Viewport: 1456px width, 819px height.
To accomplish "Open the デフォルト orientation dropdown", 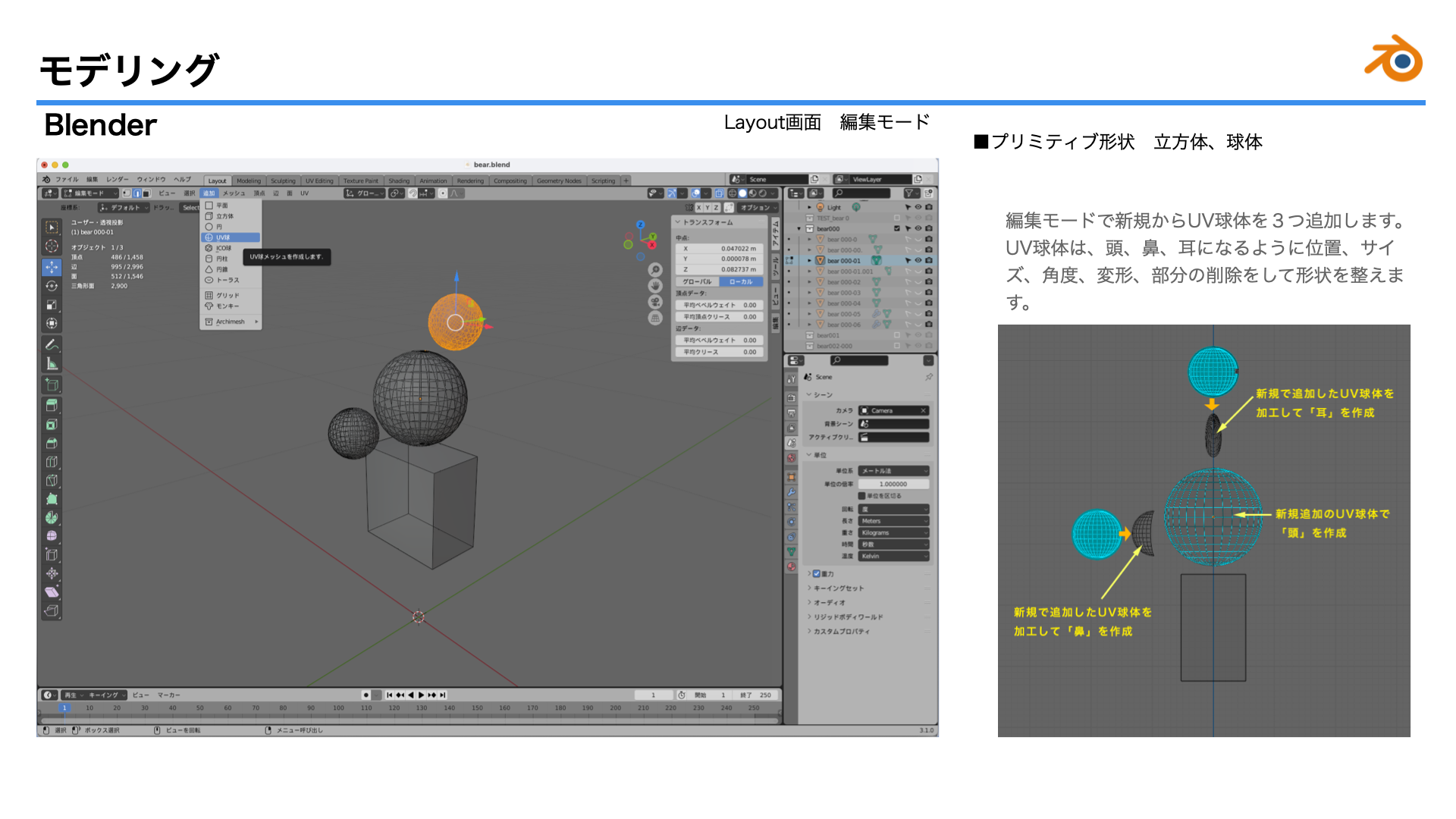I will 123,208.
